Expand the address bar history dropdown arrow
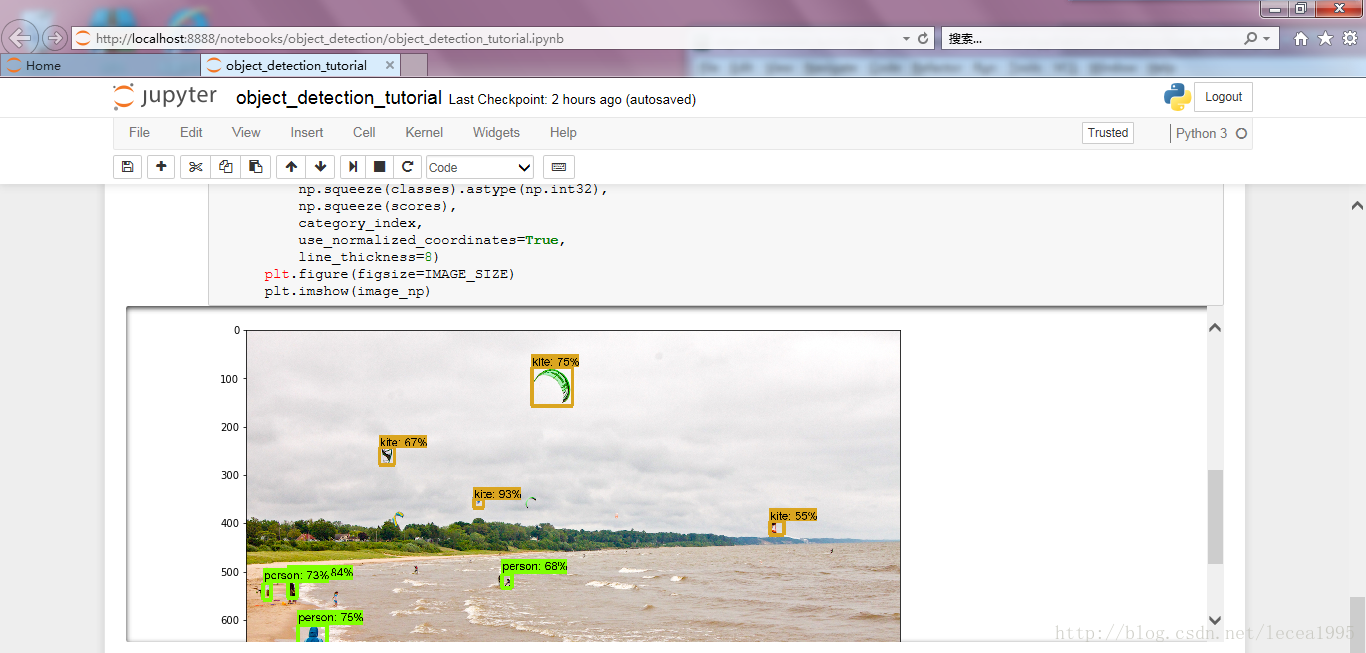The image size is (1366, 653). (906, 38)
